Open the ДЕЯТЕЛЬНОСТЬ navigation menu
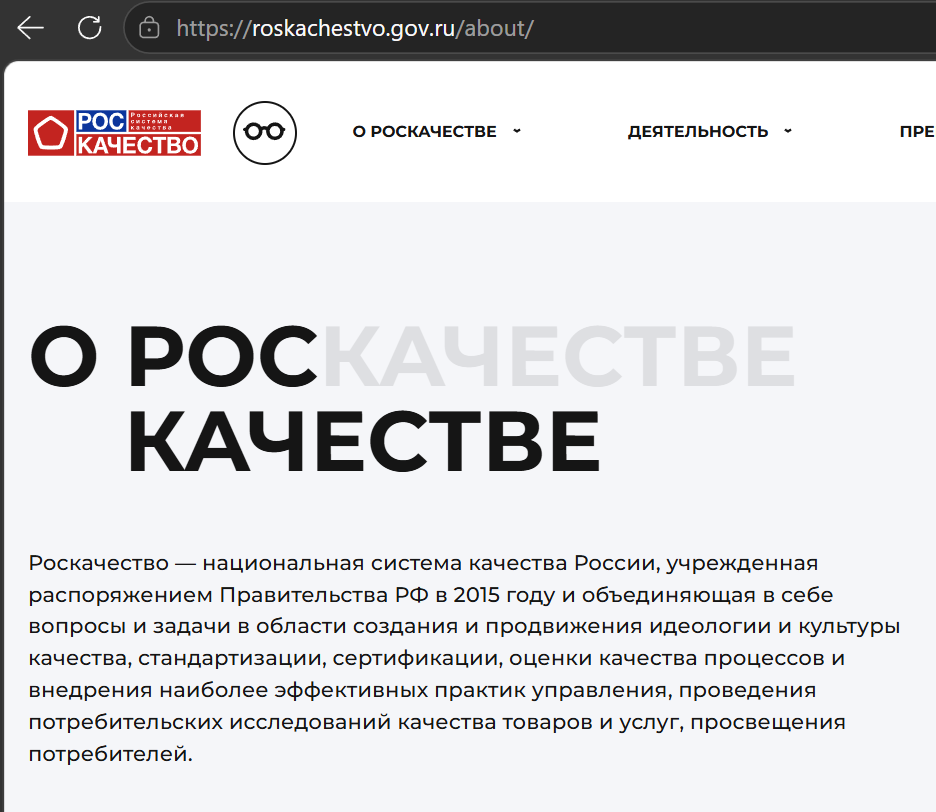This screenshot has width=936, height=812. coord(698,131)
